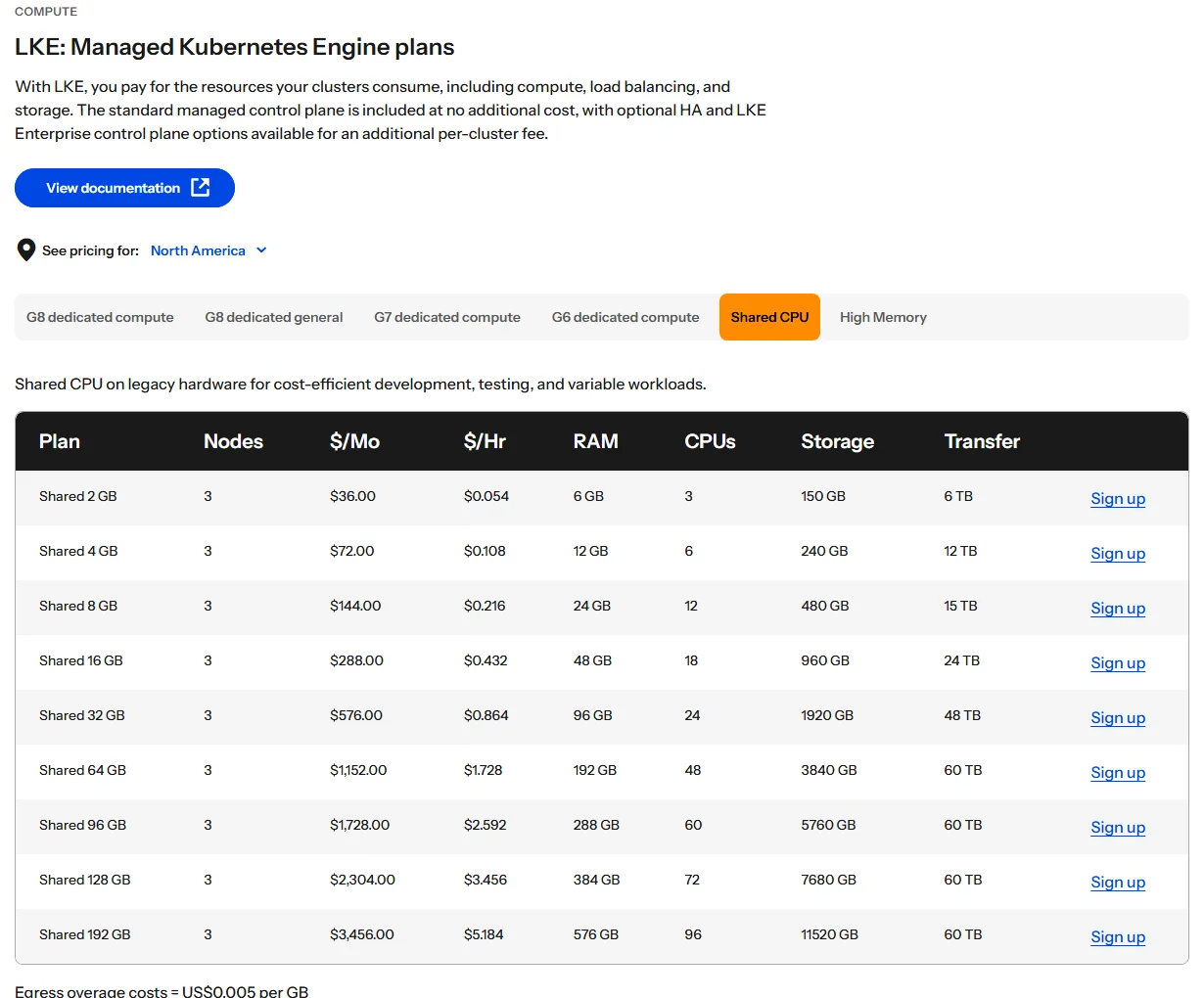The image size is (1204, 998).
Task: Click the 1920 GB storage value
Action: coord(827,715)
